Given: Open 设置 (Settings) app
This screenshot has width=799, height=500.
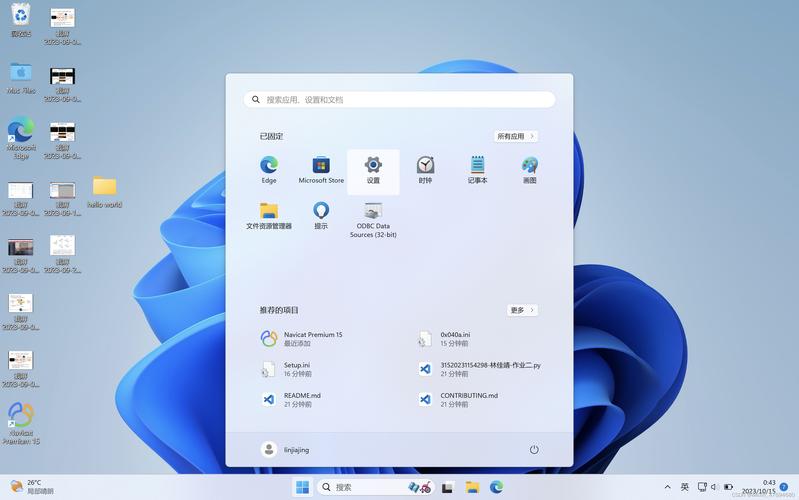Looking at the screenshot, I should point(373,166).
